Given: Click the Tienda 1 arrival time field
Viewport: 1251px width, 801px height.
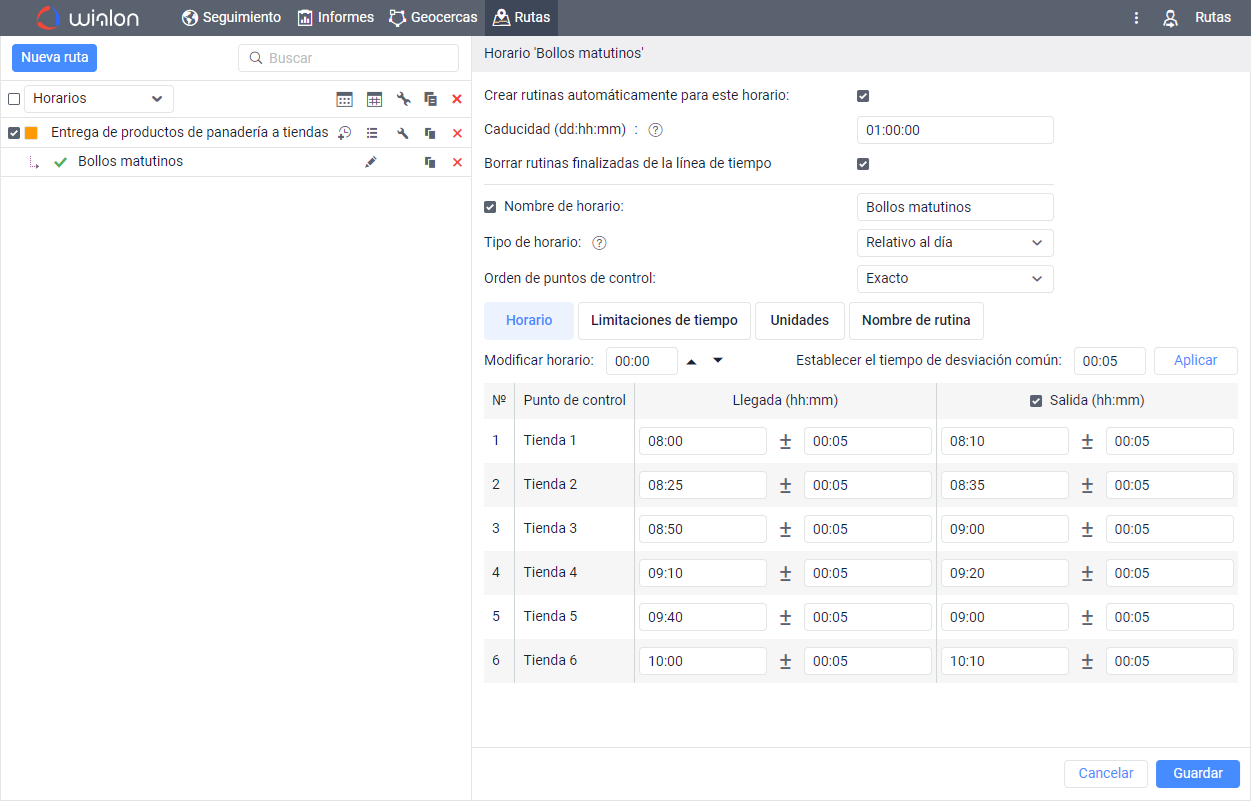Looking at the screenshot, I should click(x=702, y=441).
